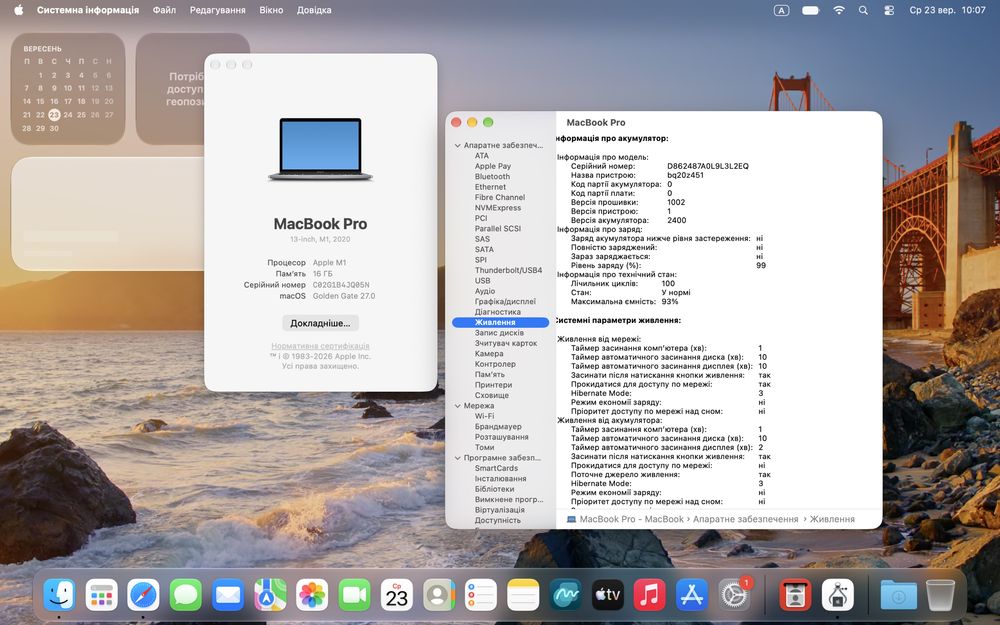Screen dimensions: 1000x625
Task: Open Freeform app in Dock
Action: (x=565, y=595)
